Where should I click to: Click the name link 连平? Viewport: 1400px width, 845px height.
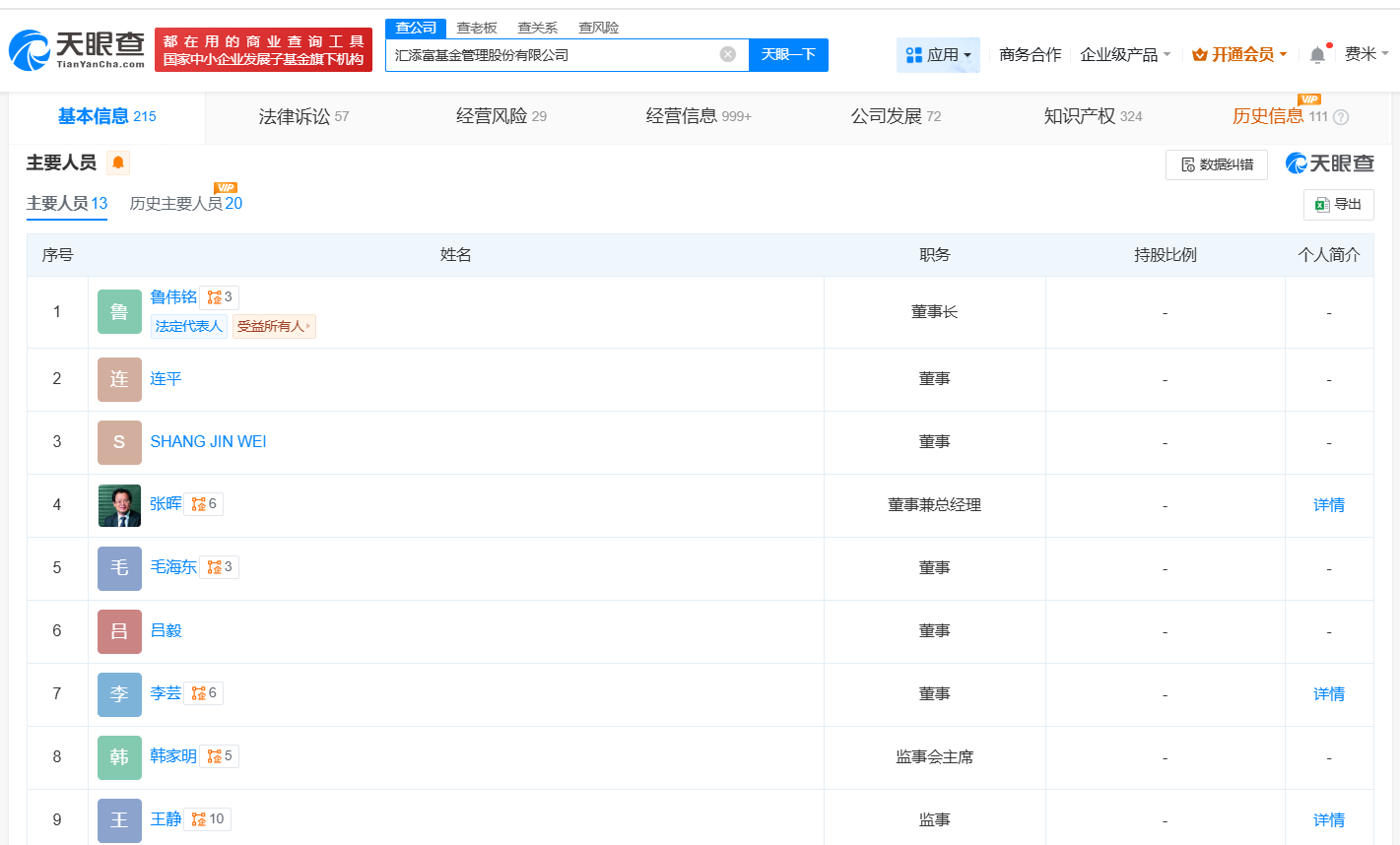coord(165,379)
